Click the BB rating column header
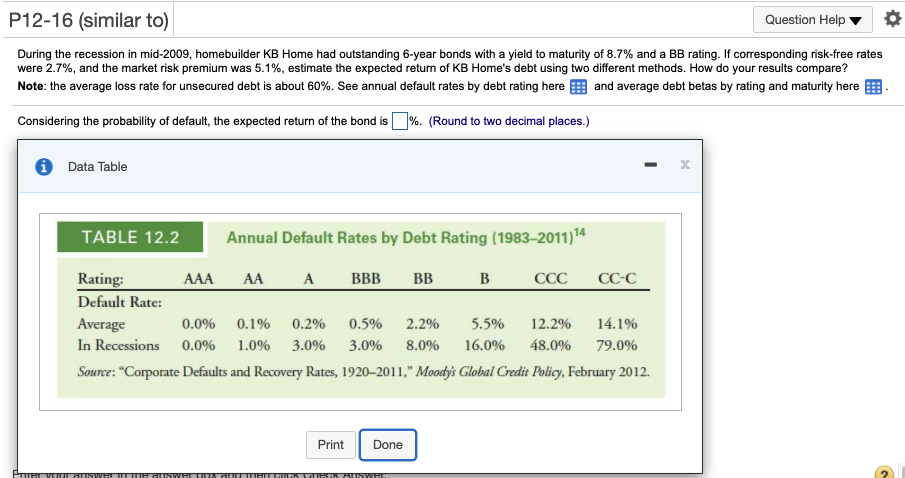 click(x=423, y=279)
